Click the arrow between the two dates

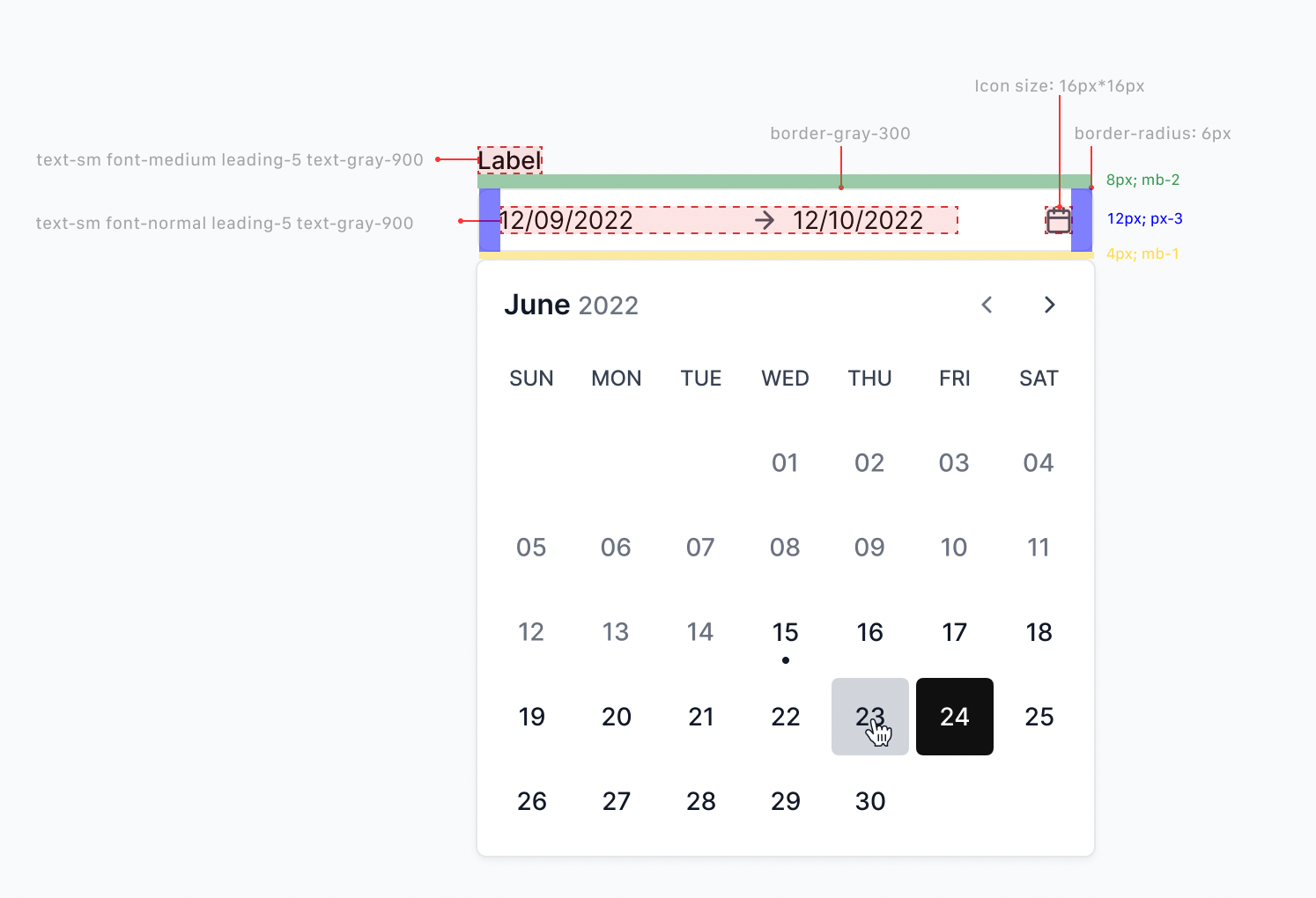(x=765, y=220)
